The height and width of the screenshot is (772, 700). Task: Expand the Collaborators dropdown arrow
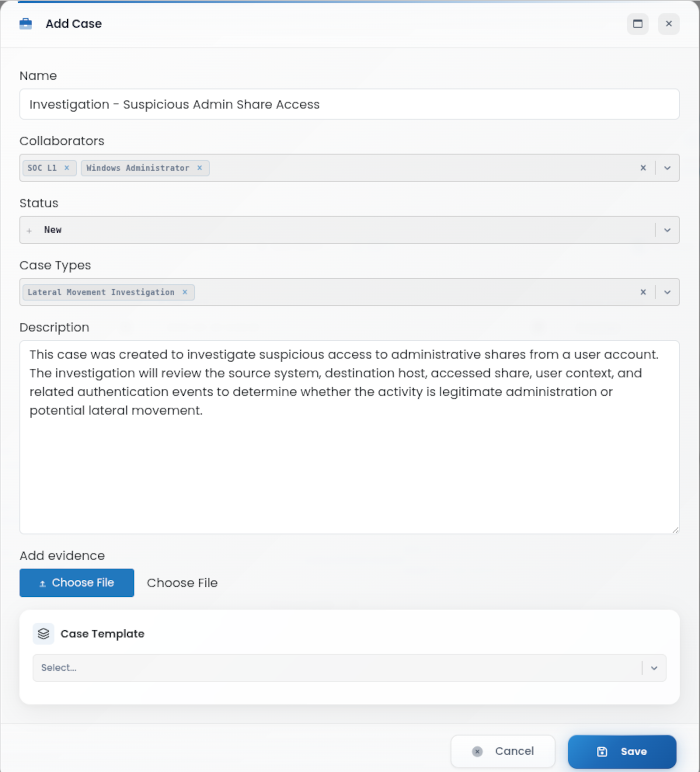coord(668,168)
